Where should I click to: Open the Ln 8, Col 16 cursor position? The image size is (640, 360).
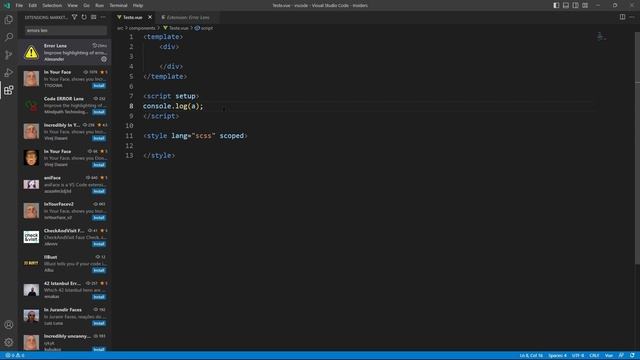(531, 356)
